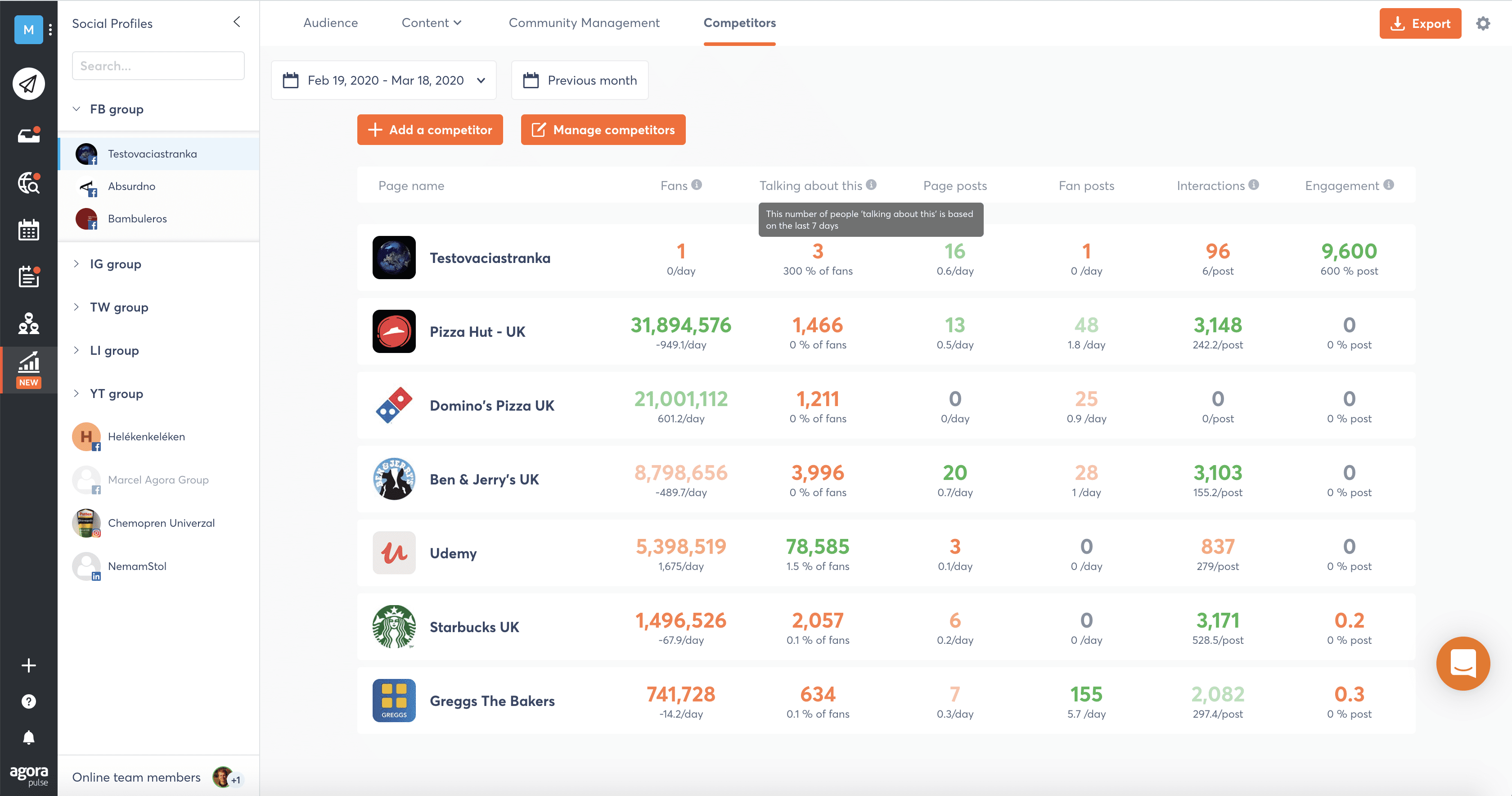This screenshot has height=796, width=1512.
Task: Select the Bambuleros profile
Action: 158,218
